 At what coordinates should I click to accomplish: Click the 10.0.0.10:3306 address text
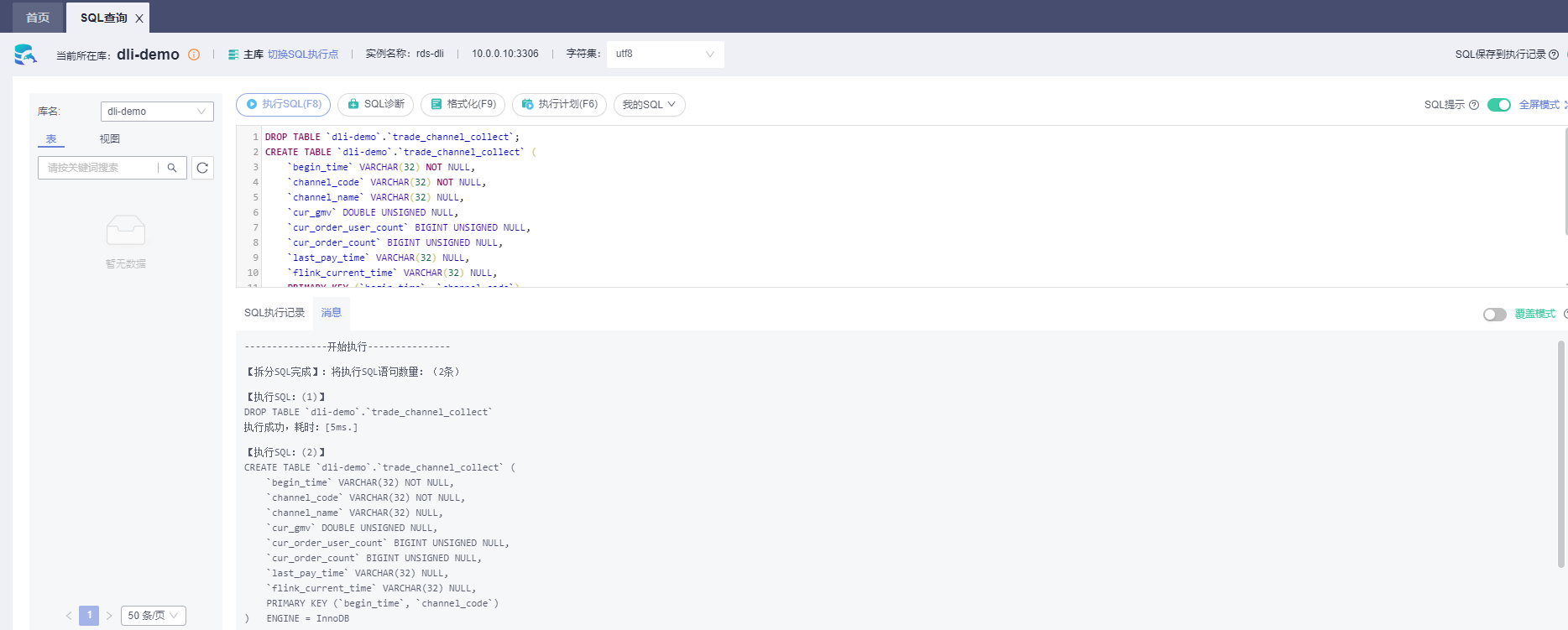505,54
